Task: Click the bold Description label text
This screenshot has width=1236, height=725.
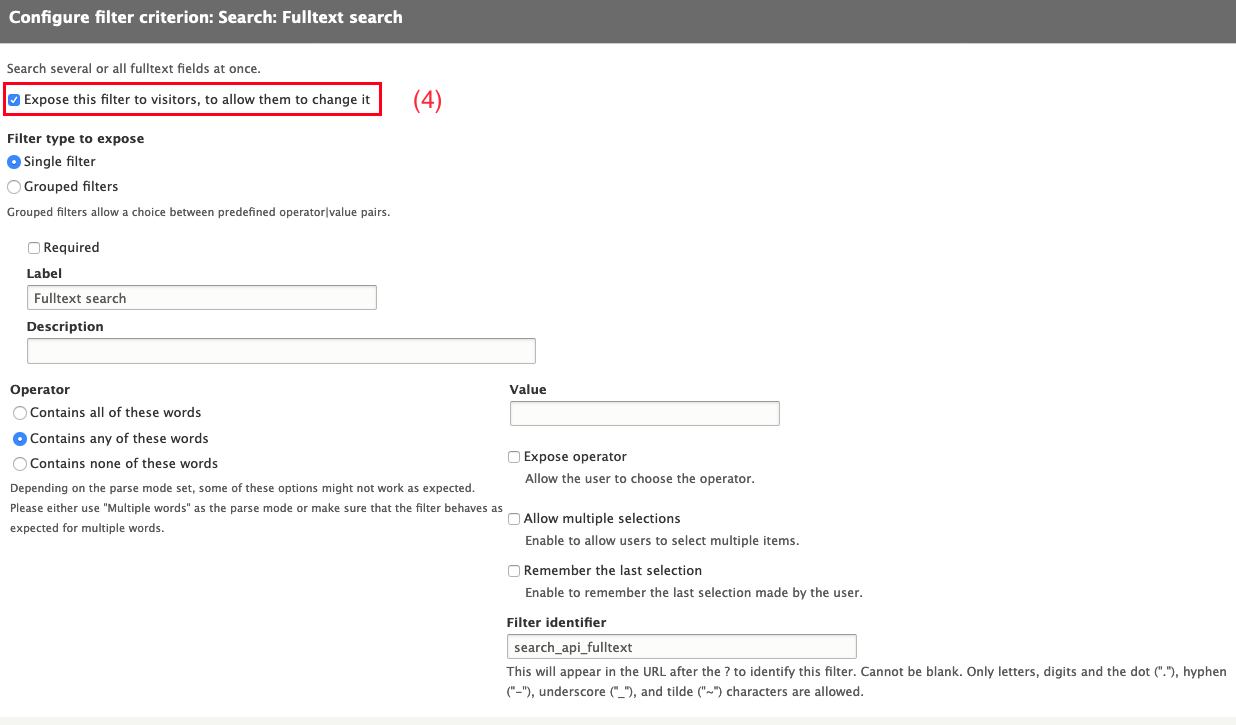Action: (65, 327)
